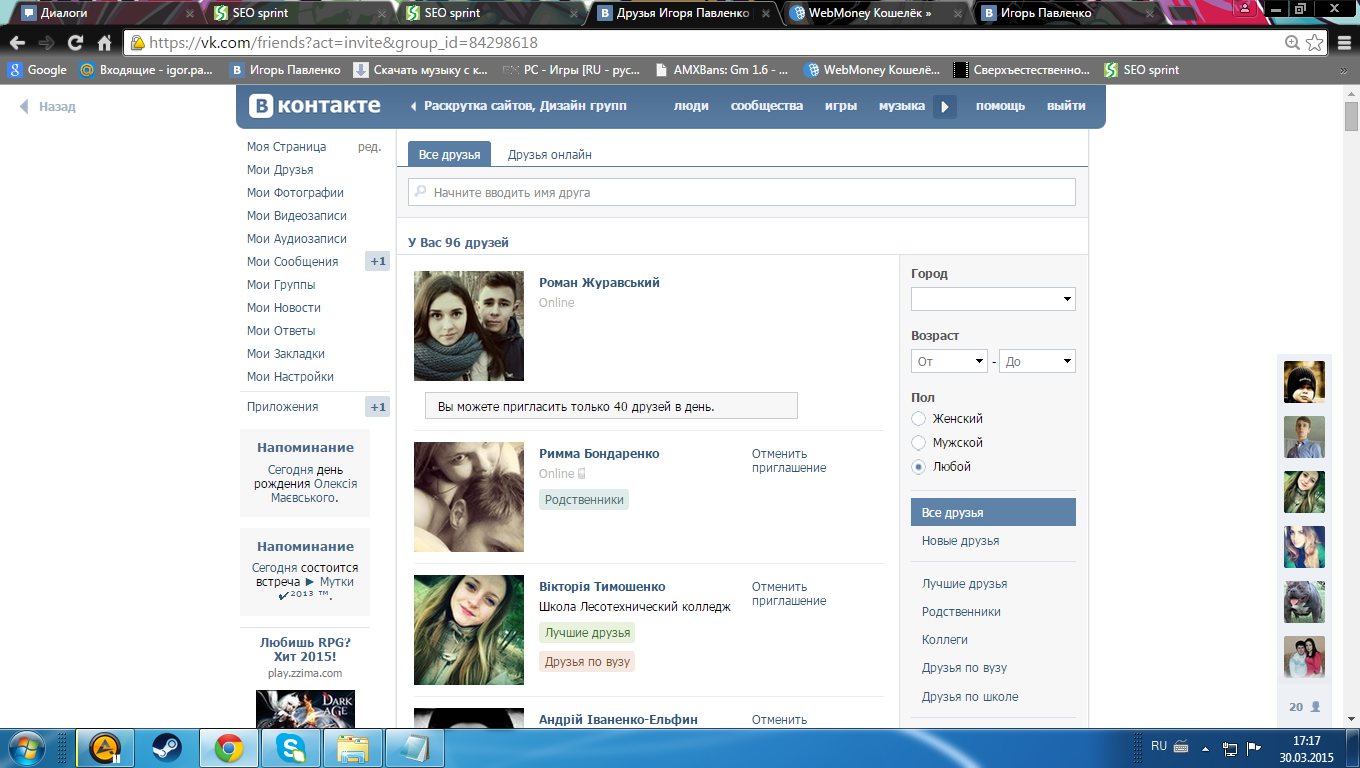
Task: Open Steam from taskbar
Action: (x=166, y=747)
